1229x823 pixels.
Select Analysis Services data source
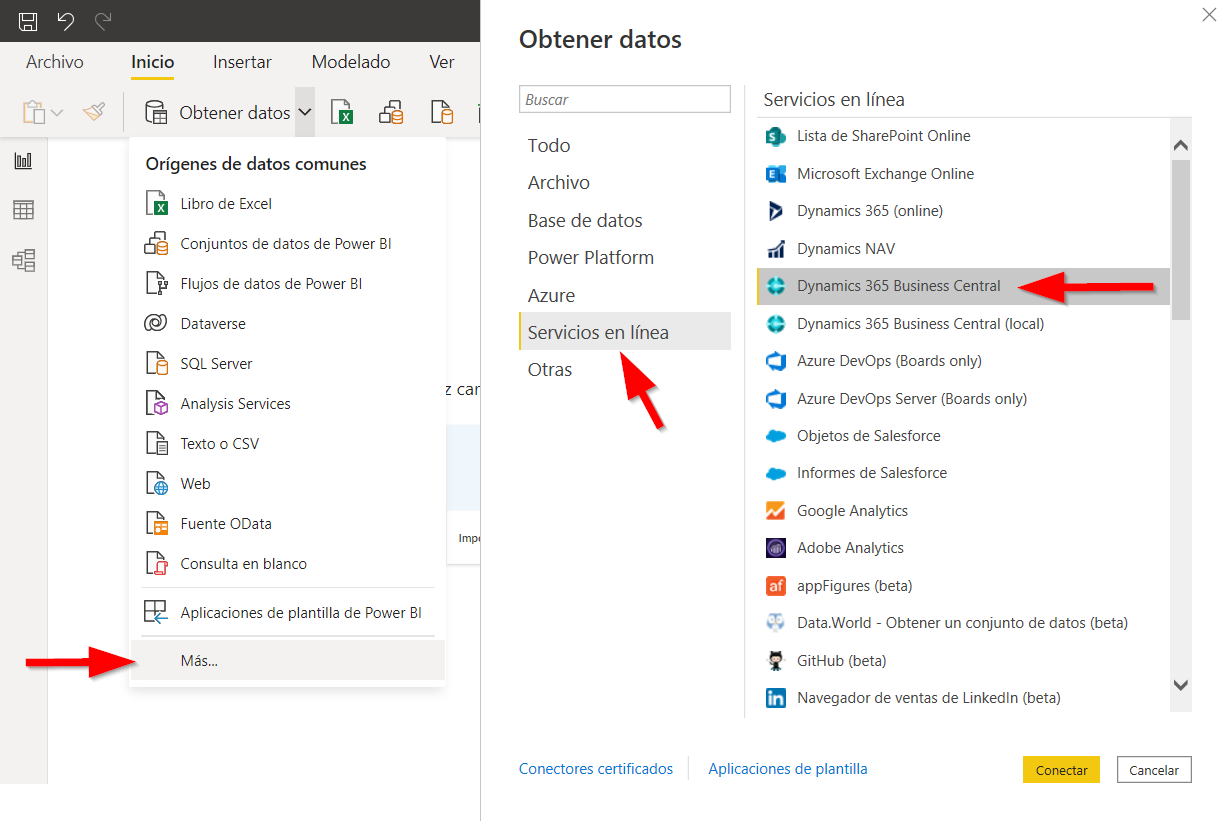(288, 404)
